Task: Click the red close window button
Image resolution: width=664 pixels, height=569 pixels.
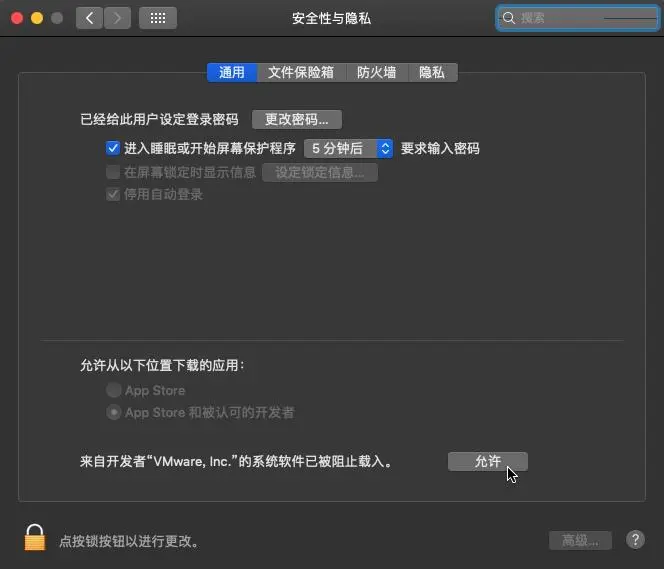Action: [x=17, y=18]
